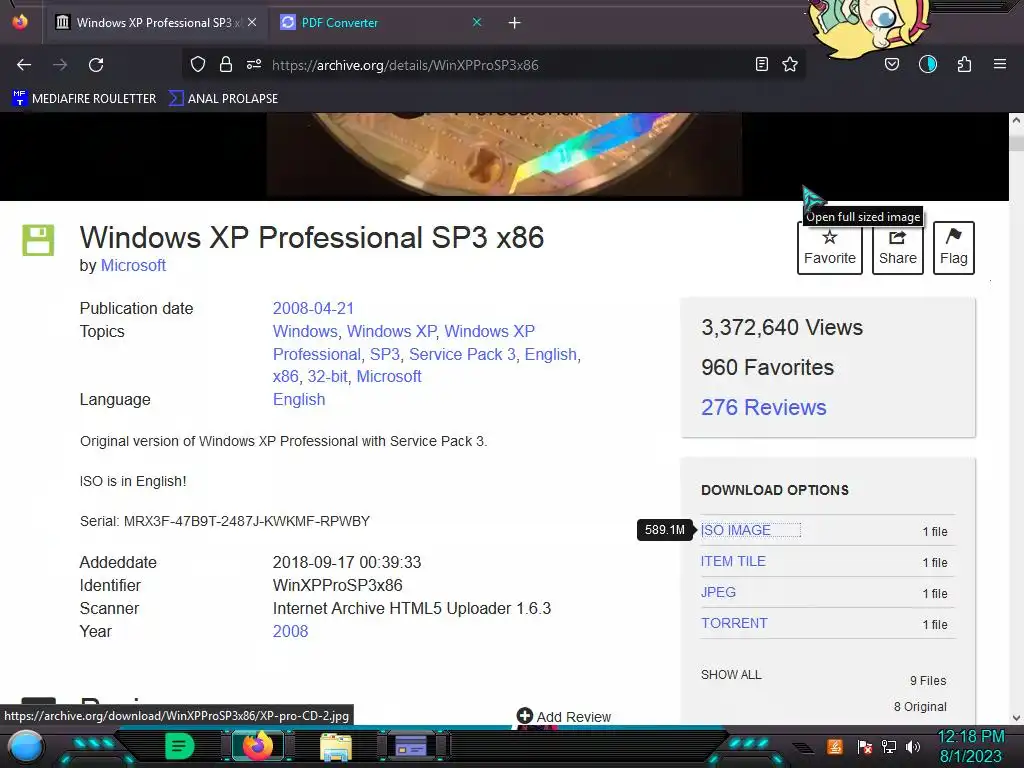The image size is (1024, 768).
Task: Open the Start orb on the taskbar
Action: tap(27, 746)
